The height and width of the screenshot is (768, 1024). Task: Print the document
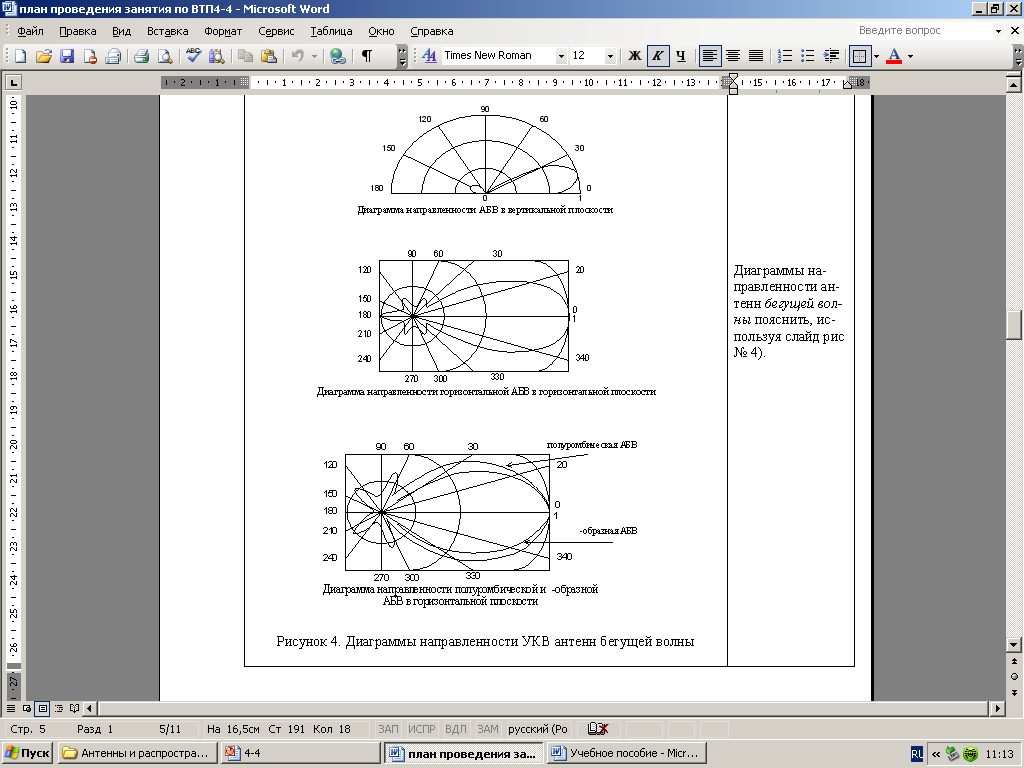141,56
